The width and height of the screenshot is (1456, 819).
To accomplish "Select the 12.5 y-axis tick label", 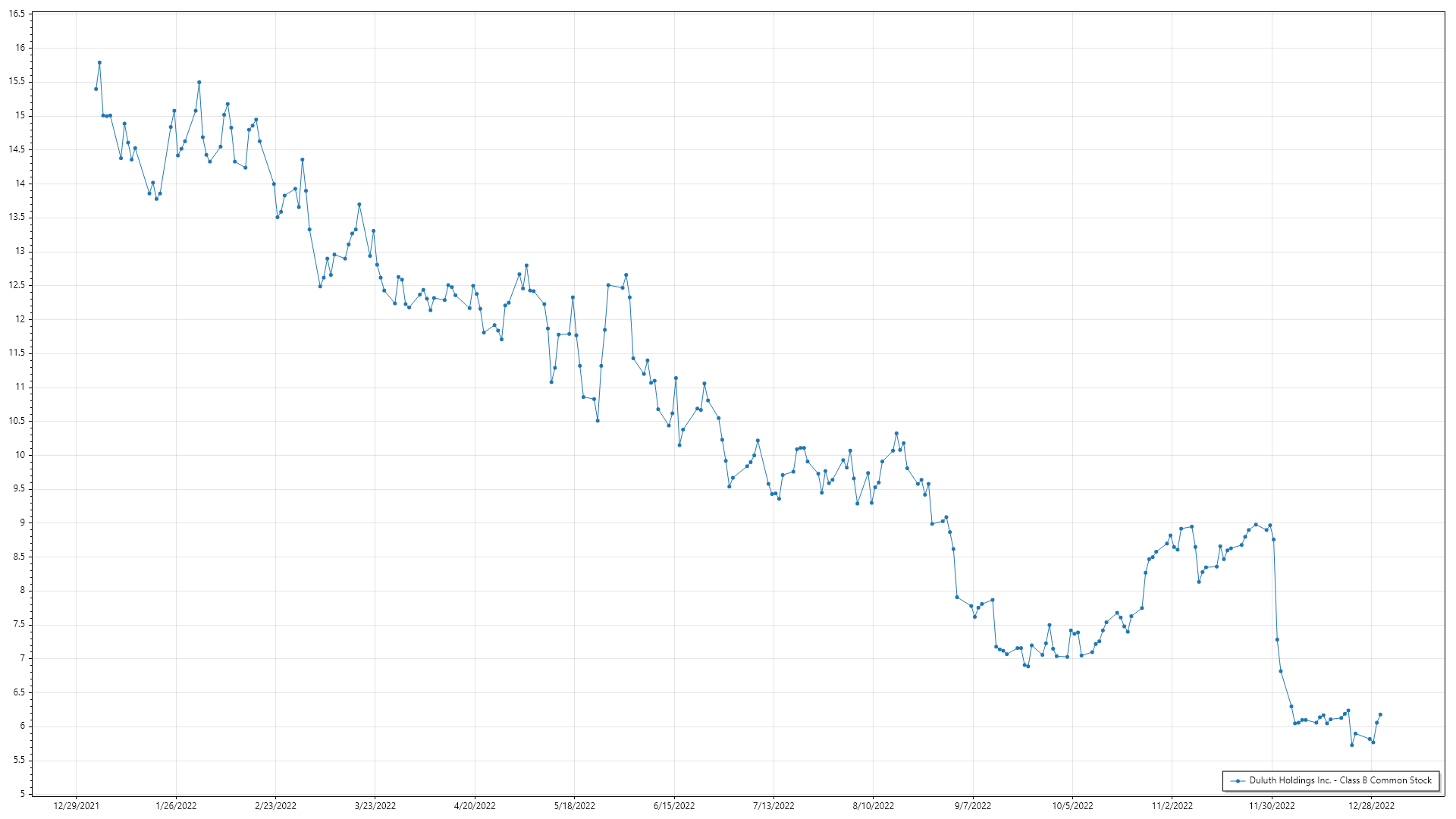I will tap(17, 285).
